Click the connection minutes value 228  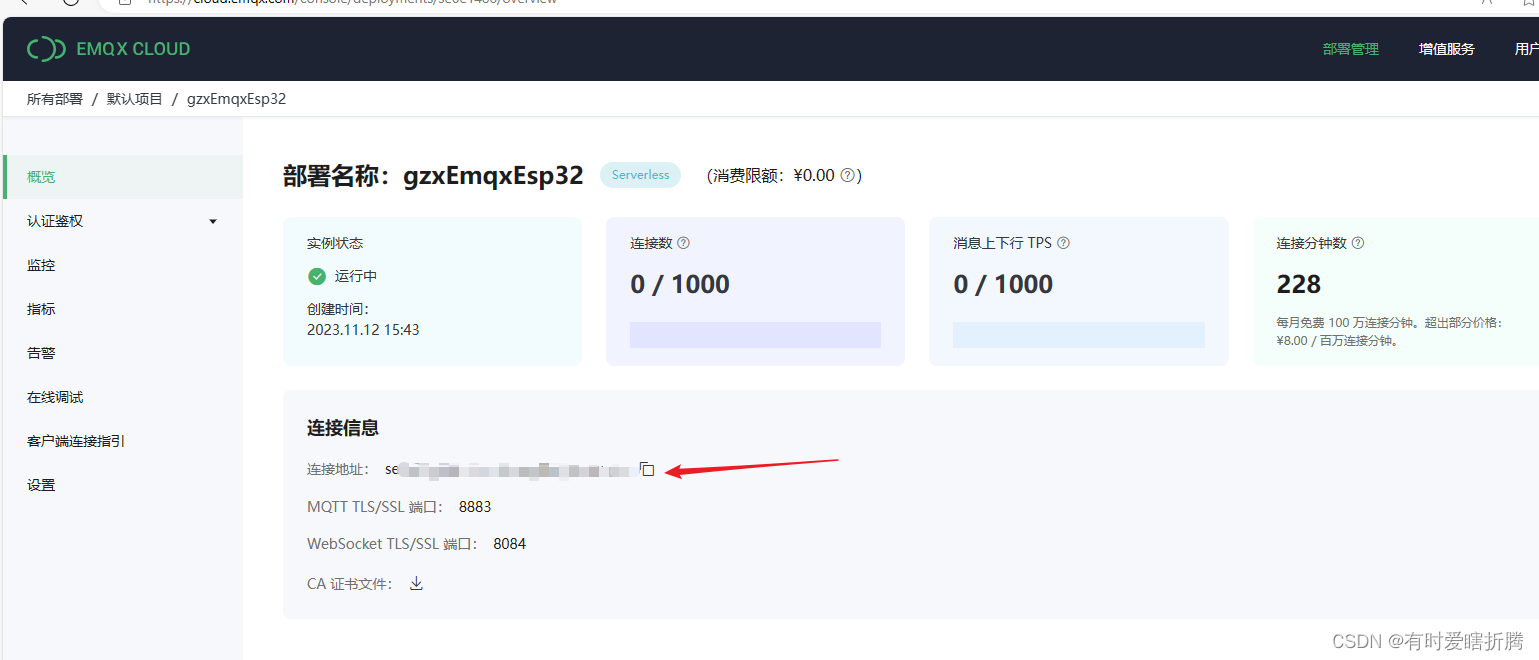[x=1299, y=285]
